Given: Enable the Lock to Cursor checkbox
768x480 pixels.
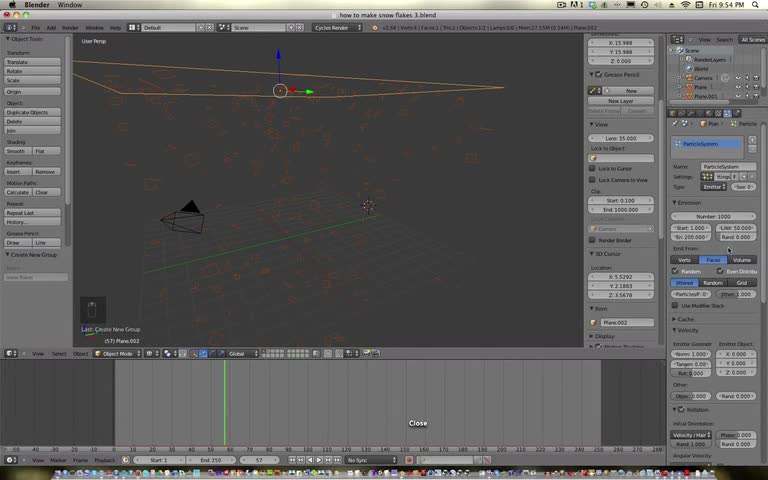Looking at the screenshot, I should click(x=593, y=168).
